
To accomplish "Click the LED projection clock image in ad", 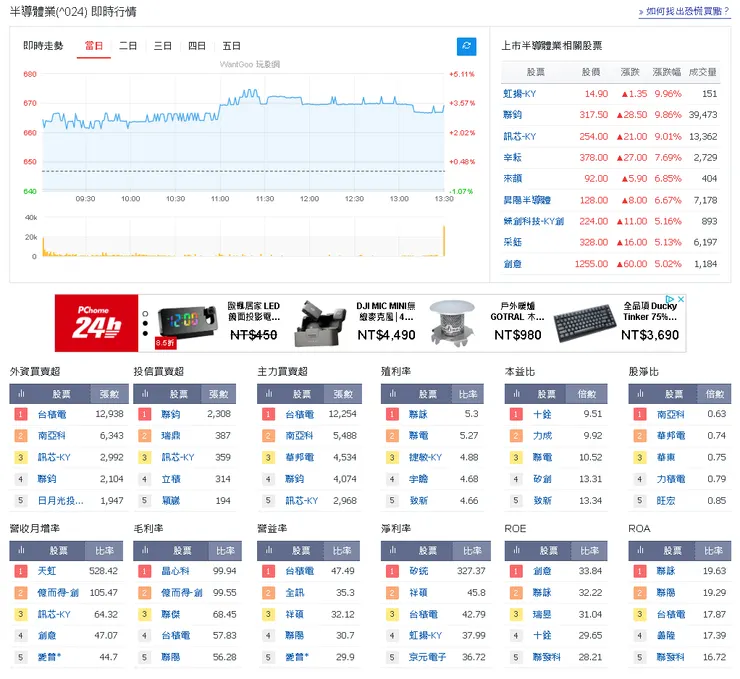I will click(187, 323).
